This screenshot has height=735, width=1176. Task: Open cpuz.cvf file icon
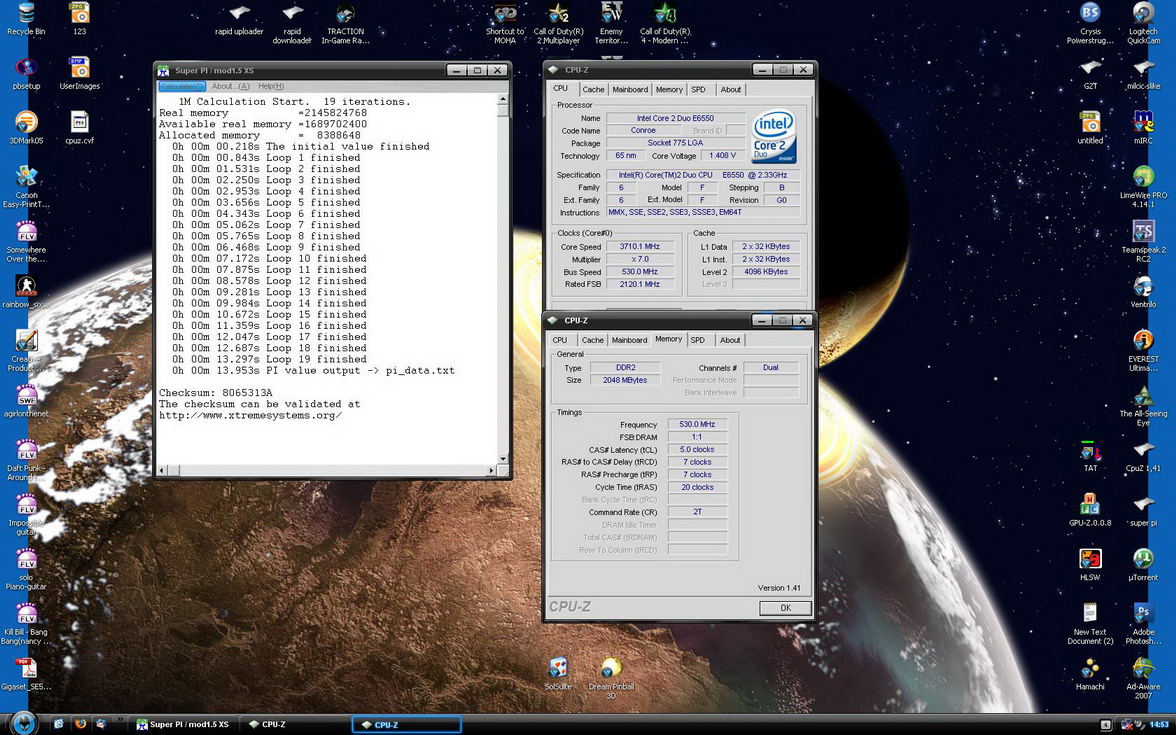coord(80,128)
